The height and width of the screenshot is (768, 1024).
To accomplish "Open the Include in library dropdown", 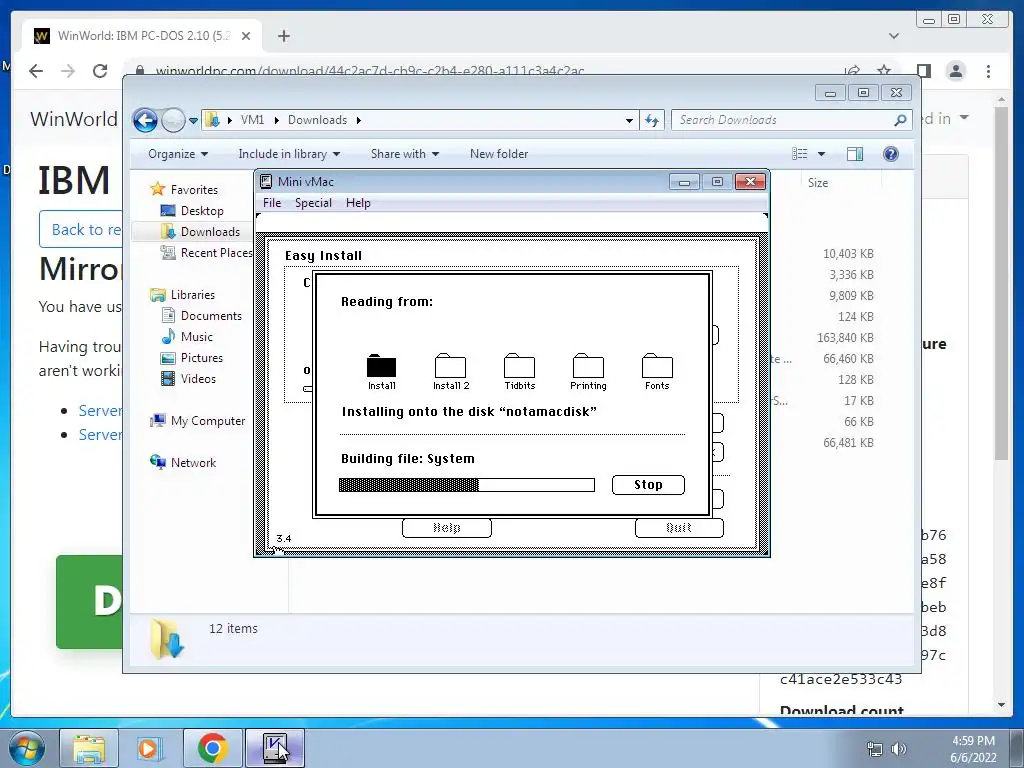I will point(289,154).
